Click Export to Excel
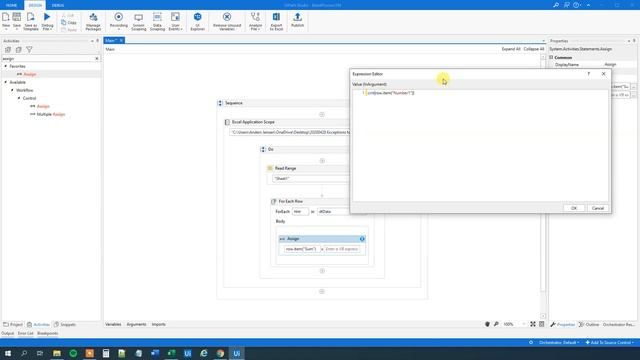 pos(276,21)
